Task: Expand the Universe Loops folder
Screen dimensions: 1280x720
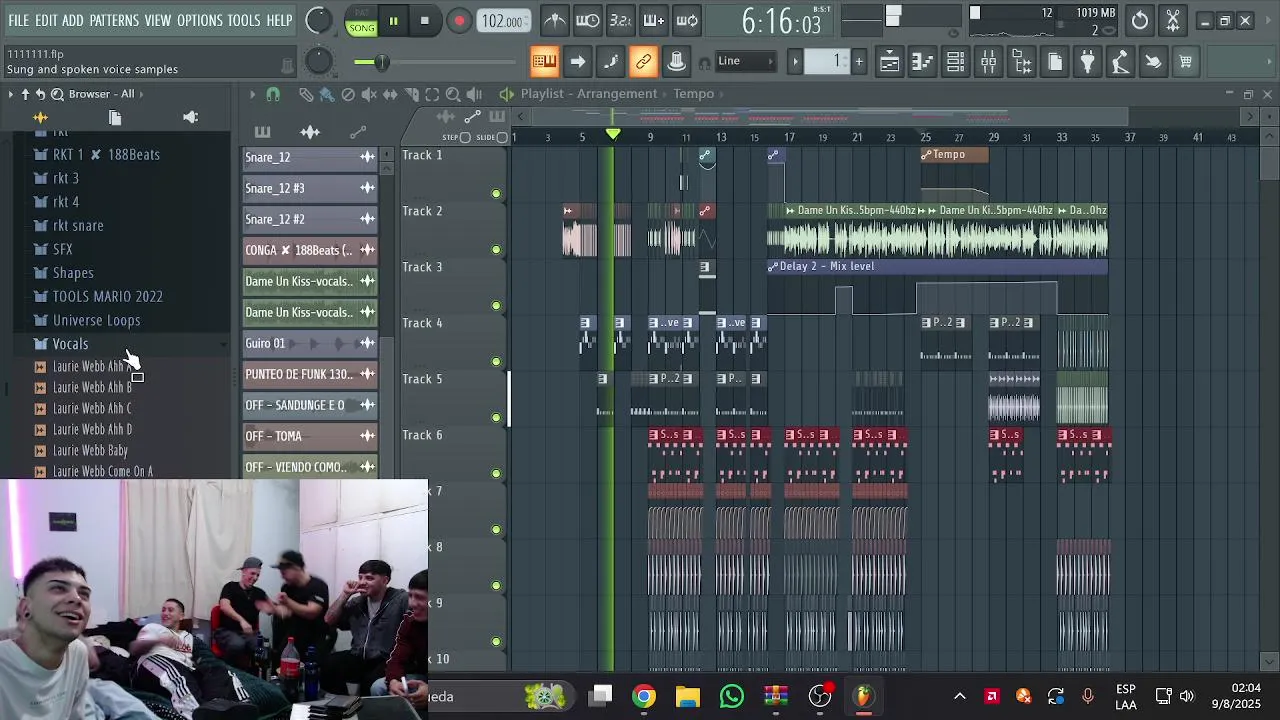Action: click(x=96, y=320)
